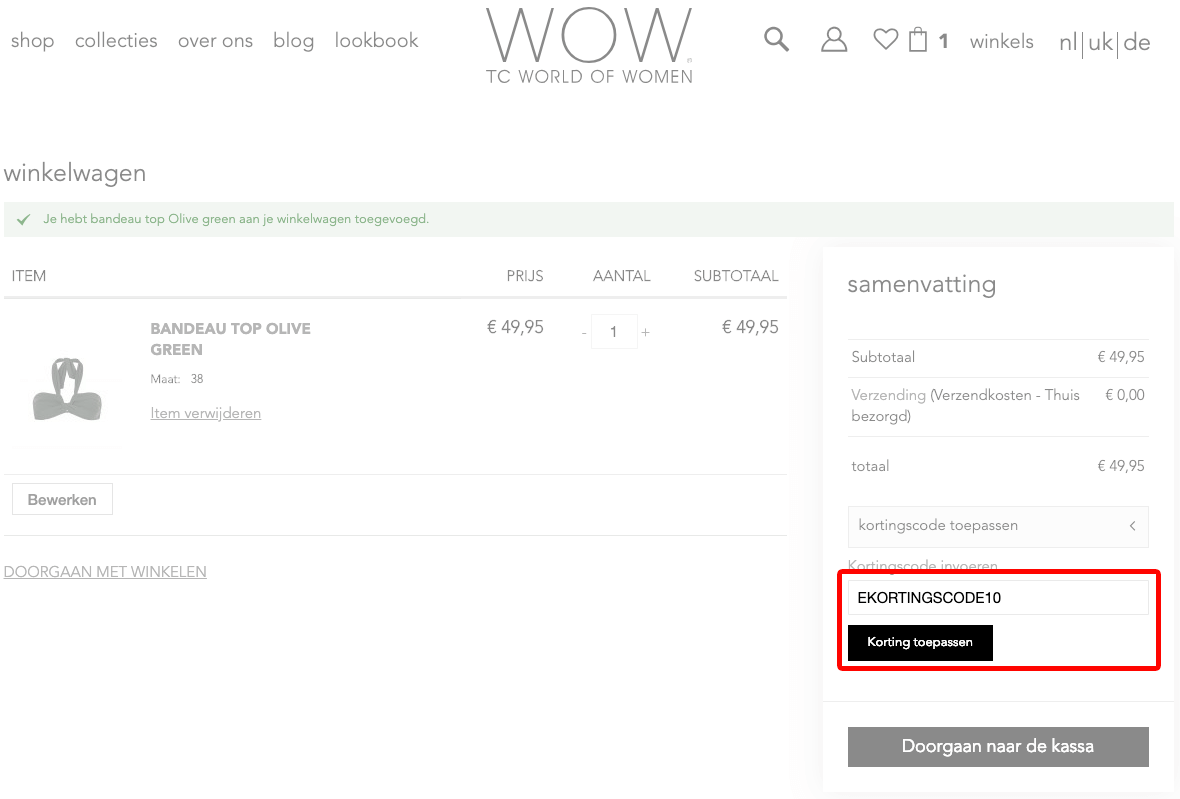
Task: Click Item verwijderen link
Action: 205,413
